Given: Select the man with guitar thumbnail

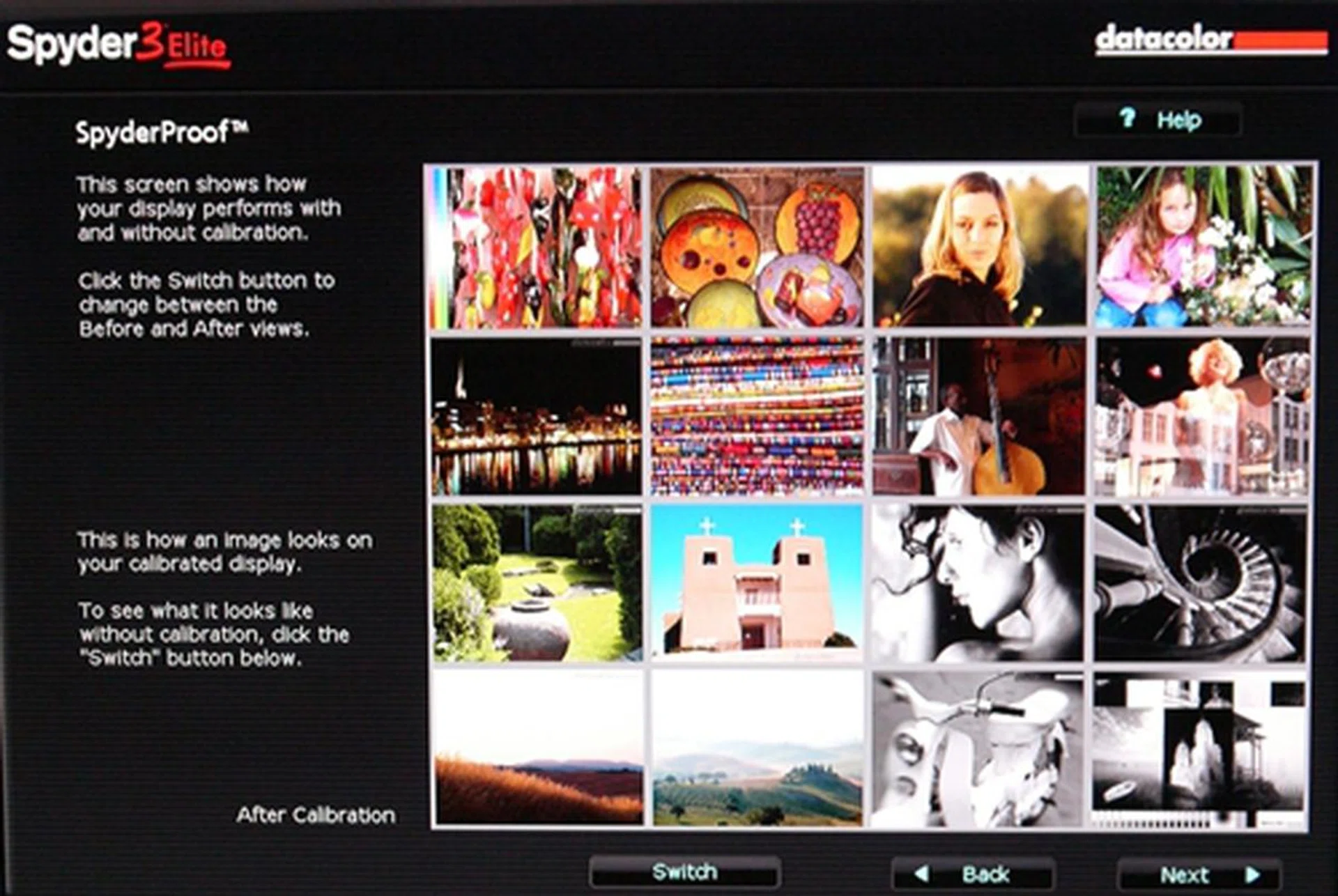Looking at the screenshot, I should click(x=979, y=417).
